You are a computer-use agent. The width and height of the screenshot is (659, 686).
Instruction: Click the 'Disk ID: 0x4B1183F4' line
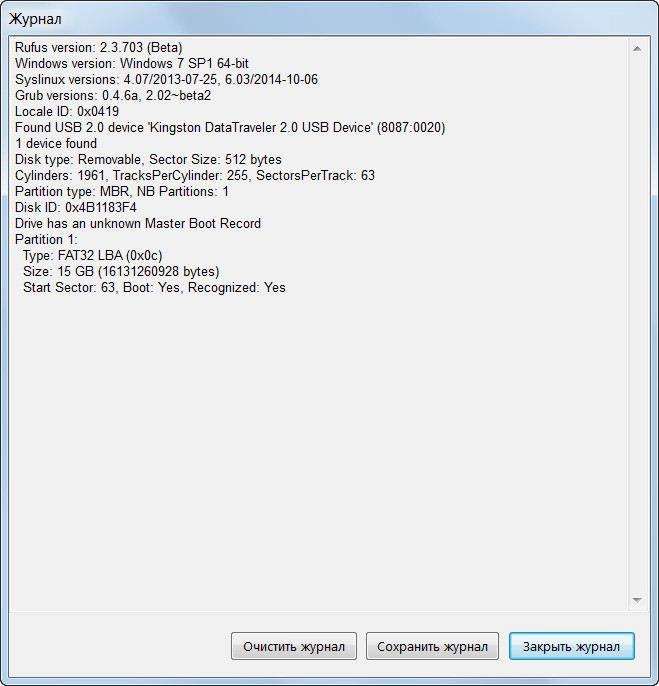coord(76,207)
